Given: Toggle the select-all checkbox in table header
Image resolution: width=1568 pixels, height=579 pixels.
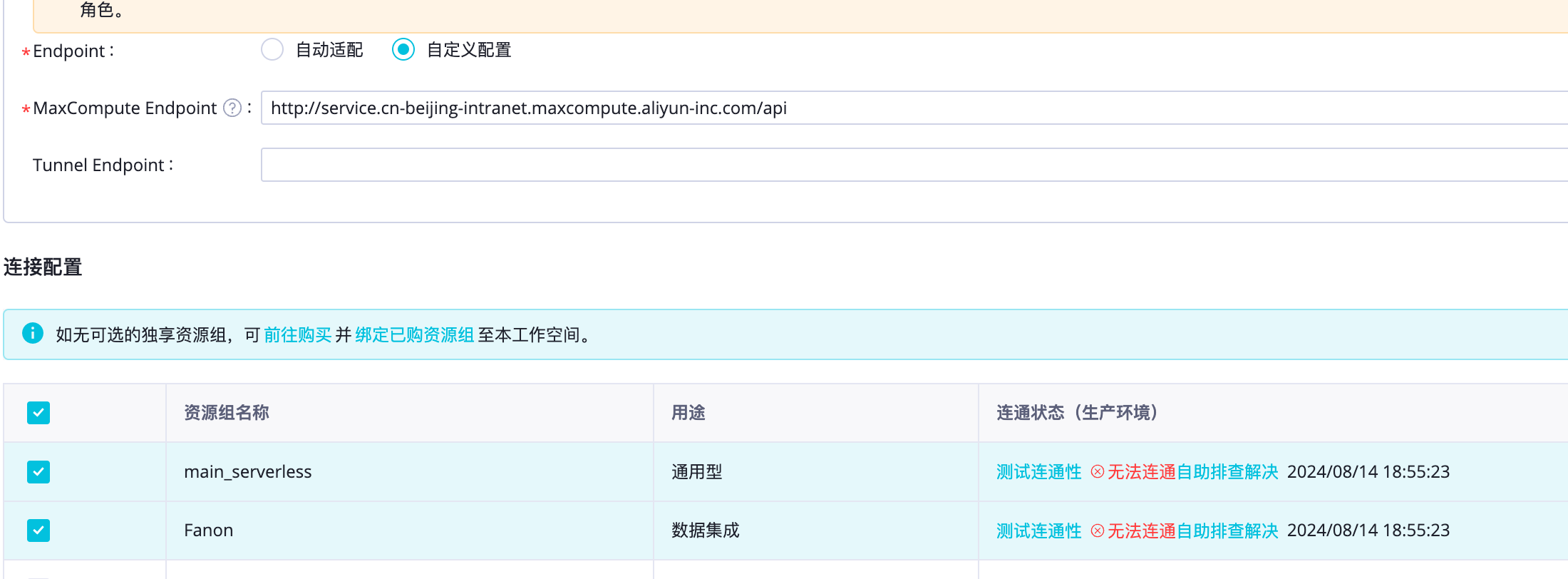Looking at the screenshot, I should [x=38, y=413].
